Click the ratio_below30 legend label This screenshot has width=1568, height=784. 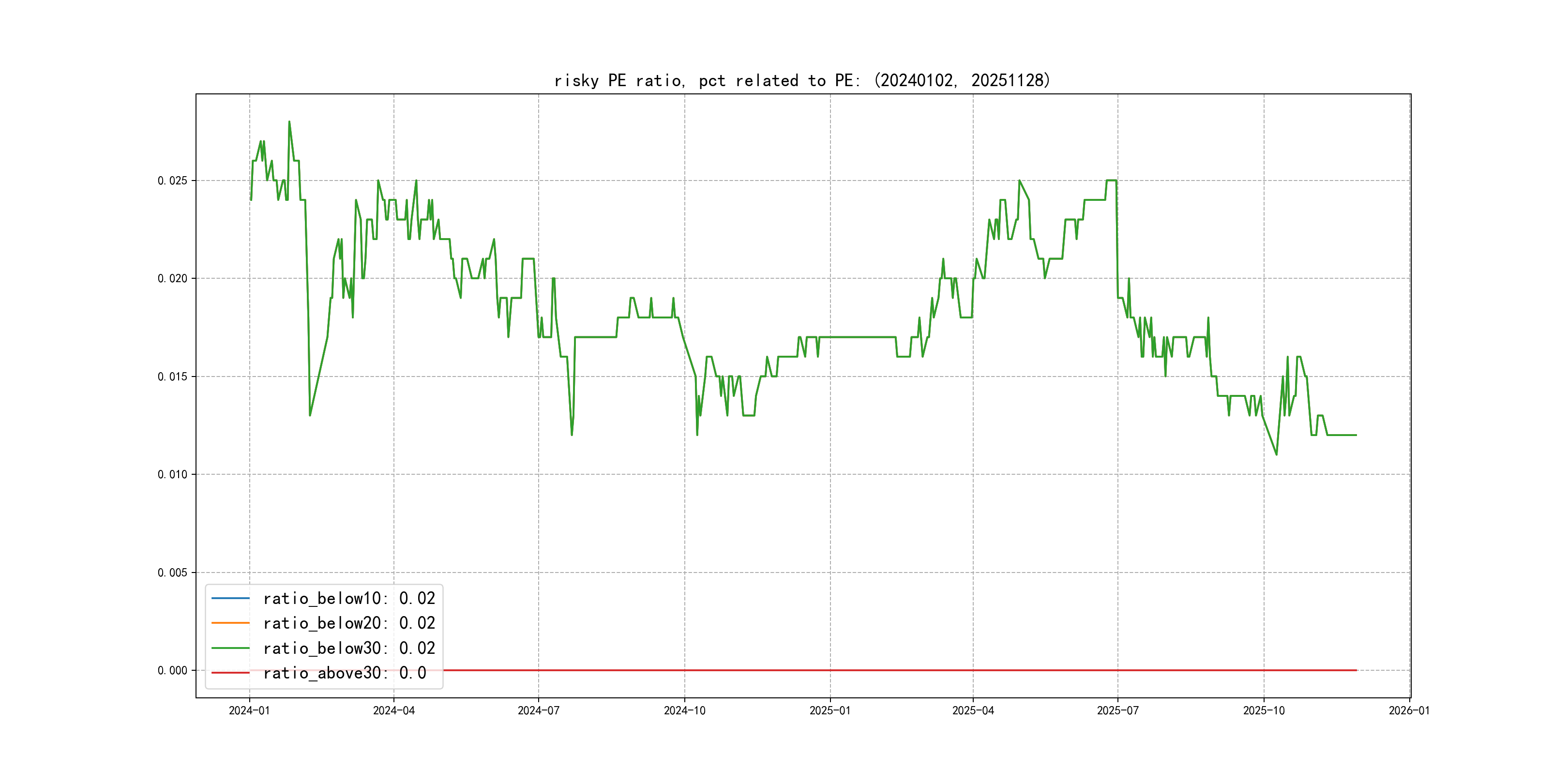tap(349, 648)
